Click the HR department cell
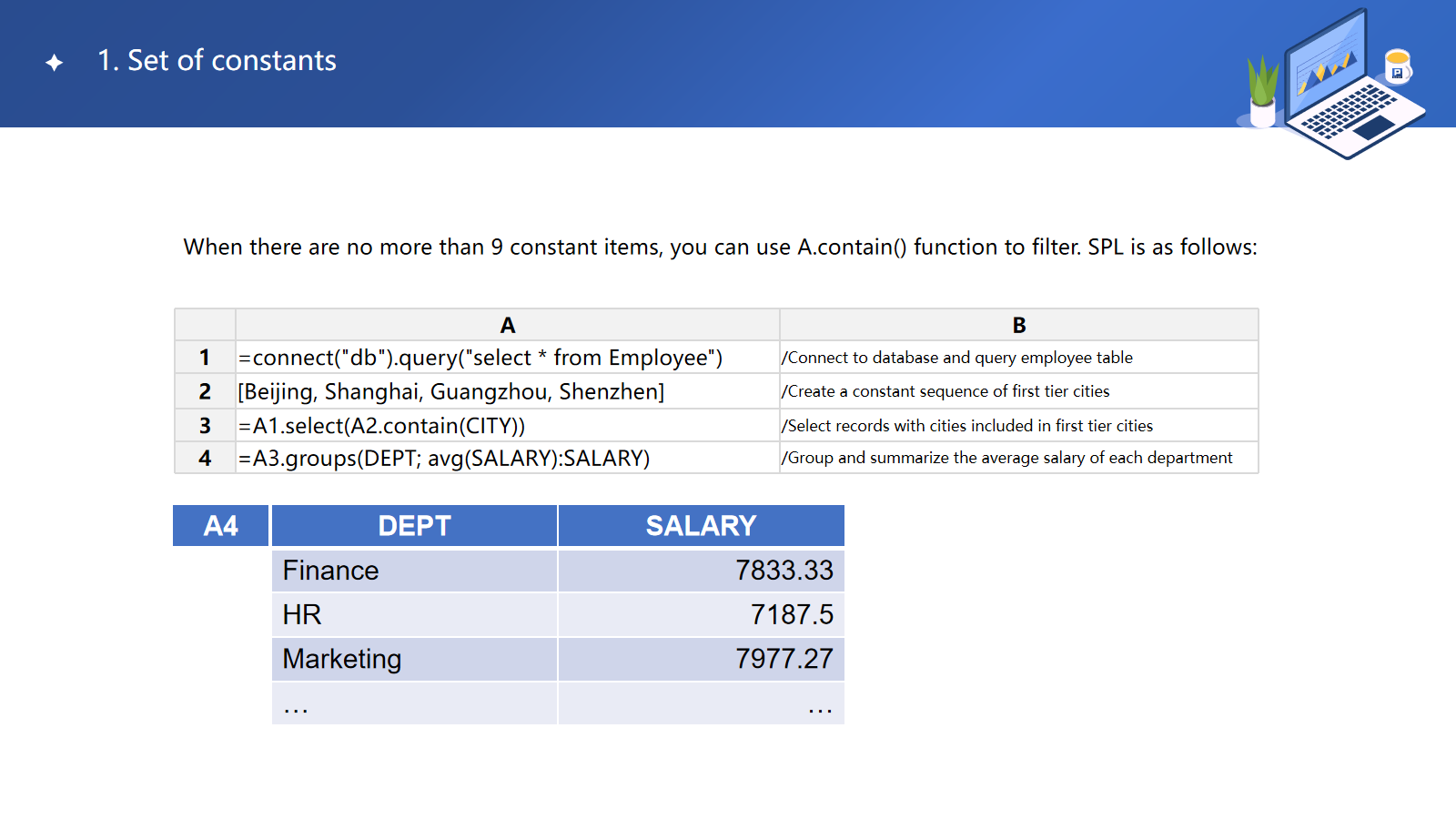The height and width of the screenshot is (819, 1456). point(414,615)
